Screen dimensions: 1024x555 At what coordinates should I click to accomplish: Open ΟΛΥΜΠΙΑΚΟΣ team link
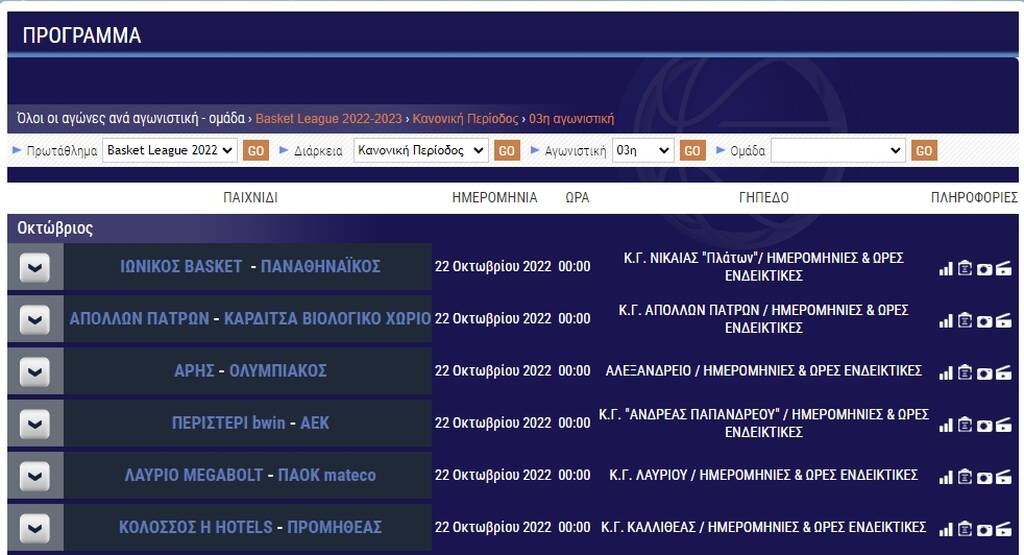pos(278,371)
